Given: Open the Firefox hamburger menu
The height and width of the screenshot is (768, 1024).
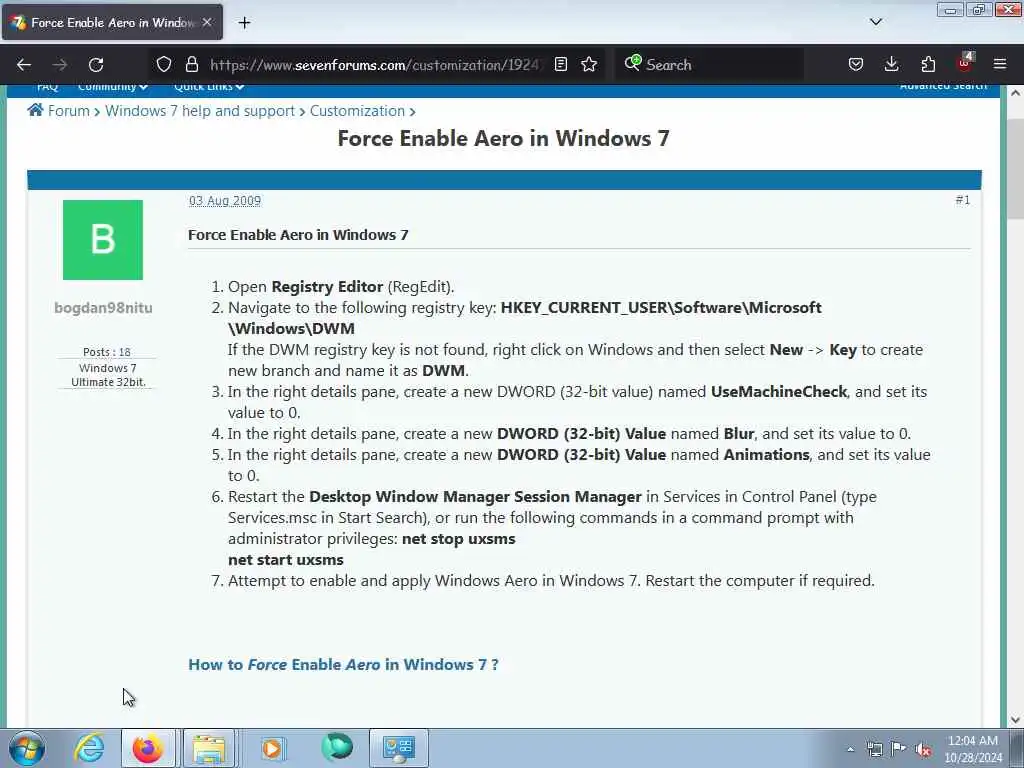Looking at the screenshot, I should [x=1000, y=64].
